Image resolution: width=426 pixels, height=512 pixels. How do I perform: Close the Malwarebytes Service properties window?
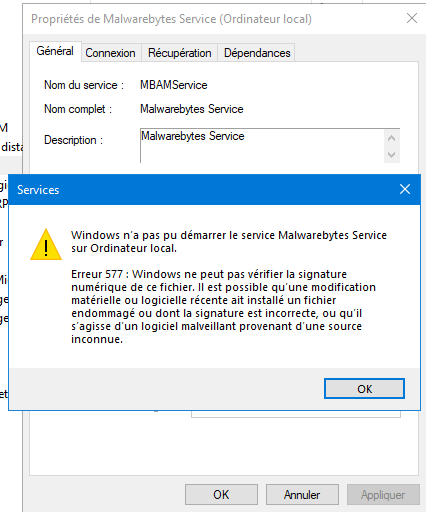pyautogui.click(x=412, y=18)
